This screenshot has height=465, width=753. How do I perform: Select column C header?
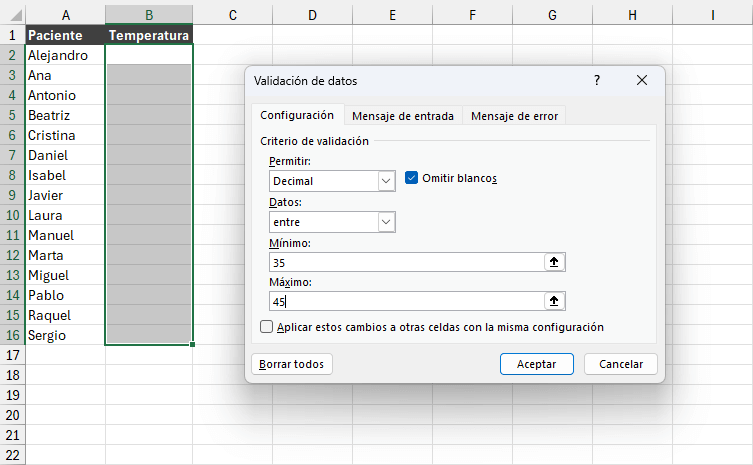[232, 15]
